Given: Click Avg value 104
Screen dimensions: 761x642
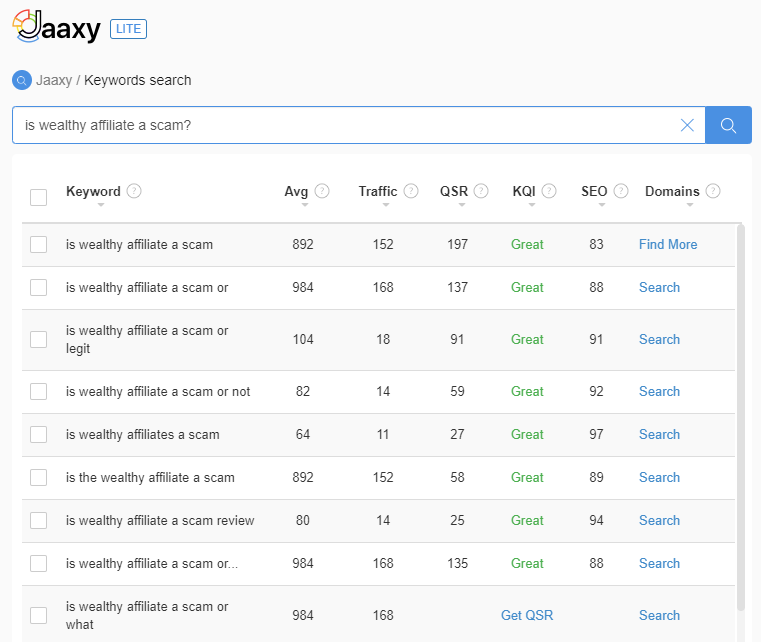Looking at the screenshot, I should (x=303, y=339).
